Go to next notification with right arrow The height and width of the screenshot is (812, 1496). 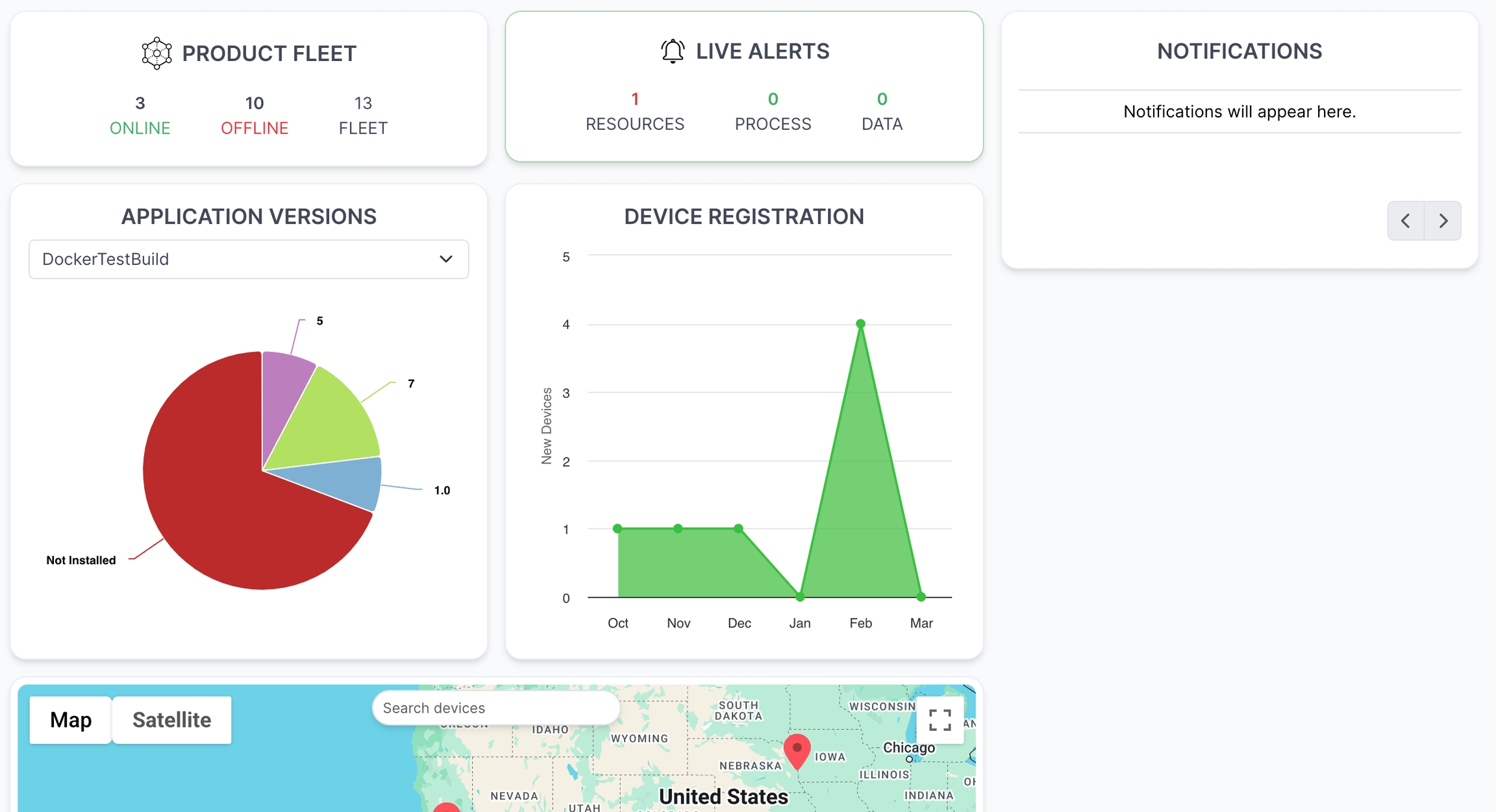pos(1443,221)
